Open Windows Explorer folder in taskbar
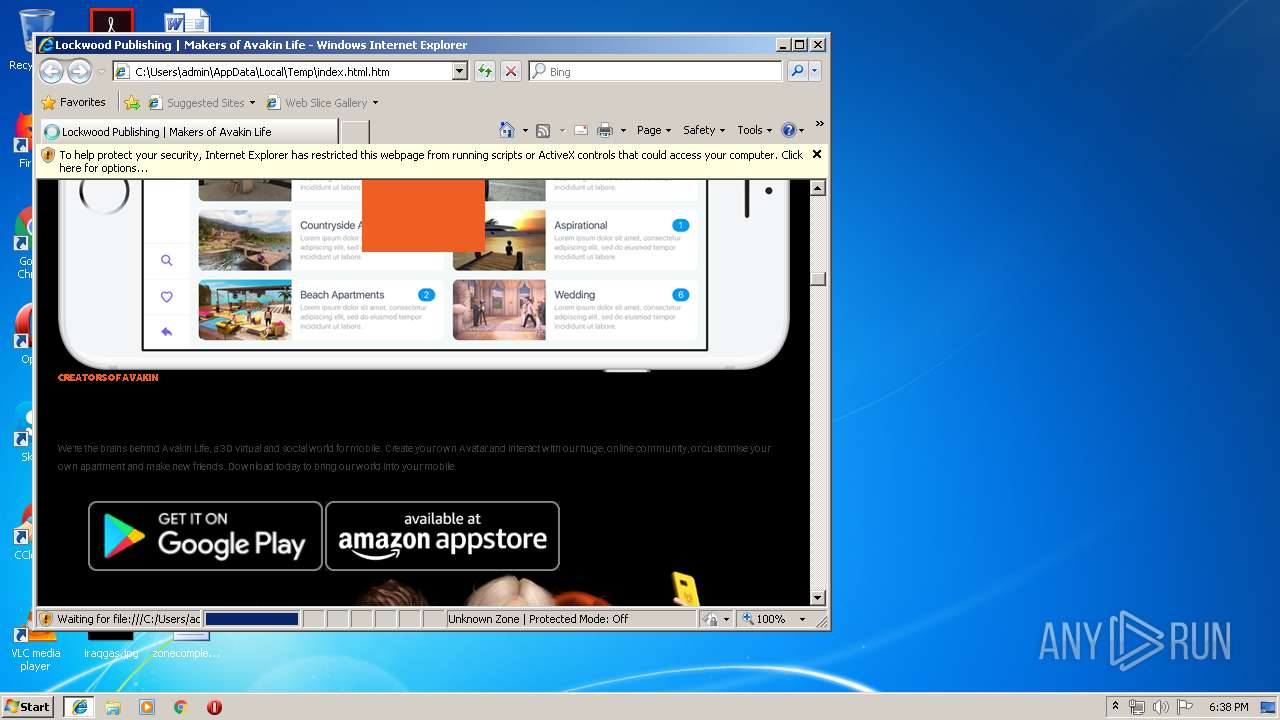 [113, 707]
